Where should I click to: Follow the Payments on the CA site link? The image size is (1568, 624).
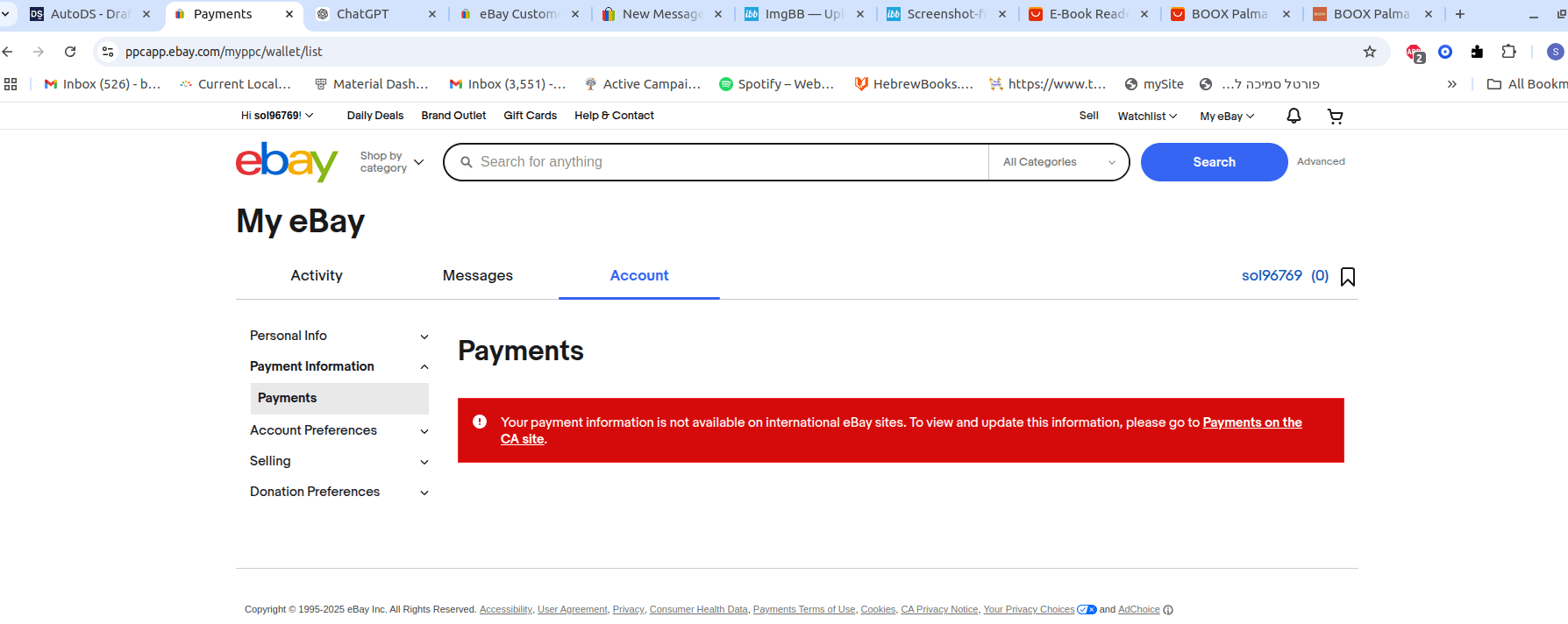pyautogui.click(x=1251, y=422)
